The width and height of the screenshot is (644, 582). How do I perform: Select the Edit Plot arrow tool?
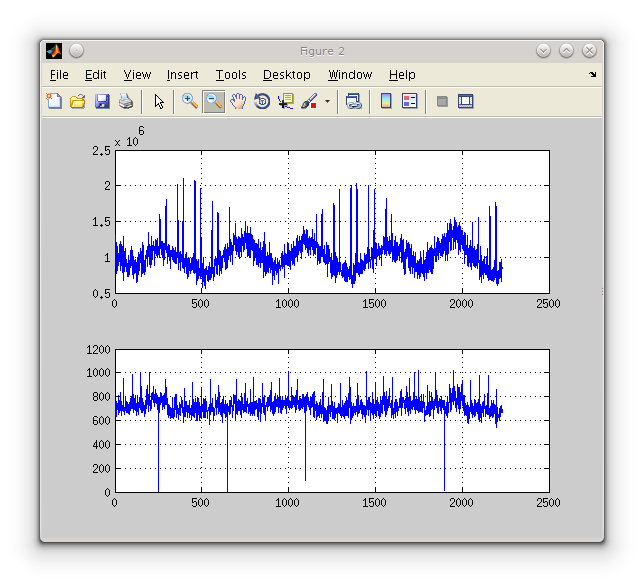pyautogui.click(x=158, y=101)
